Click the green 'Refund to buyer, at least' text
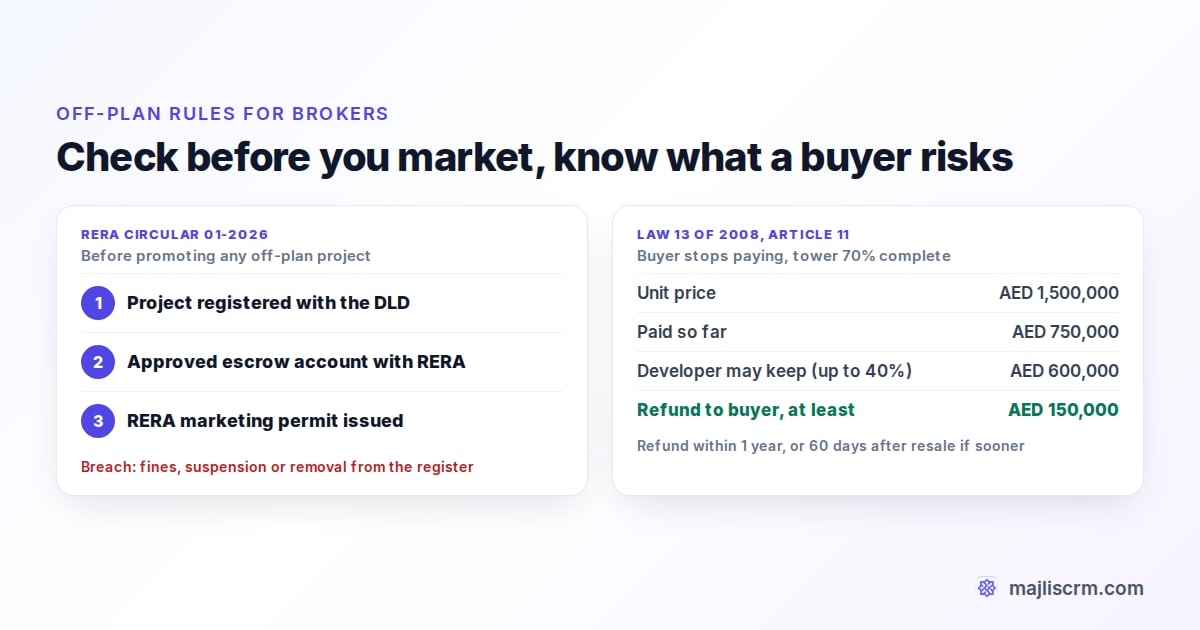This screenshot has height=630, width=1200. click(x=746, y=410)
